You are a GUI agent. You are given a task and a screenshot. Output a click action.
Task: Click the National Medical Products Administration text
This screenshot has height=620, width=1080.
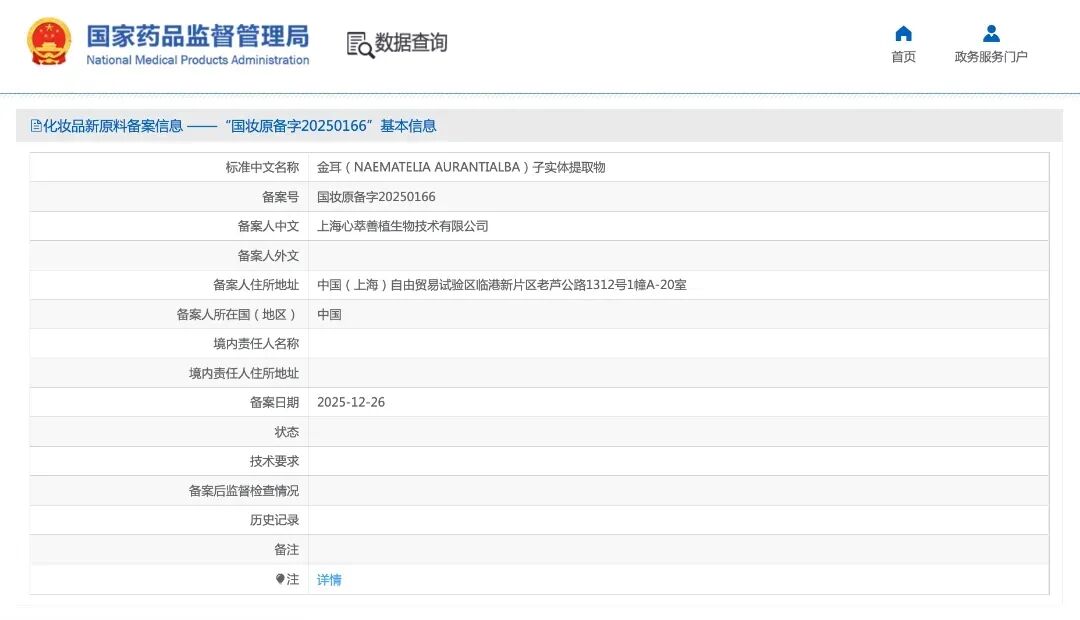(197, 60)
